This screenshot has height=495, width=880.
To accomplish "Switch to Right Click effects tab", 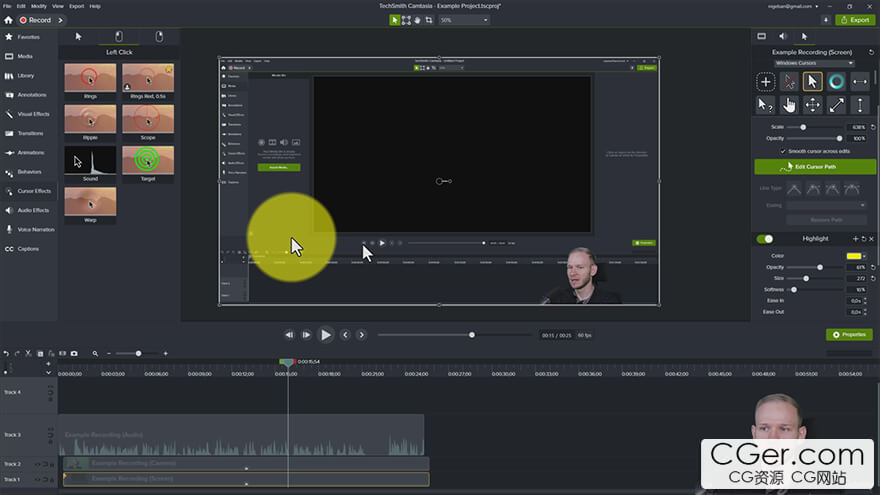I will click(x=159, y=37).
